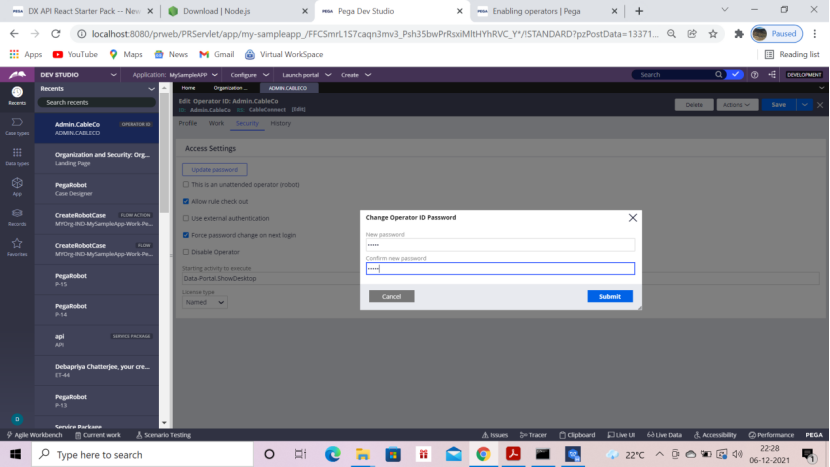
Task: Switch to the Profile tab
Action: tap(187, 123)
